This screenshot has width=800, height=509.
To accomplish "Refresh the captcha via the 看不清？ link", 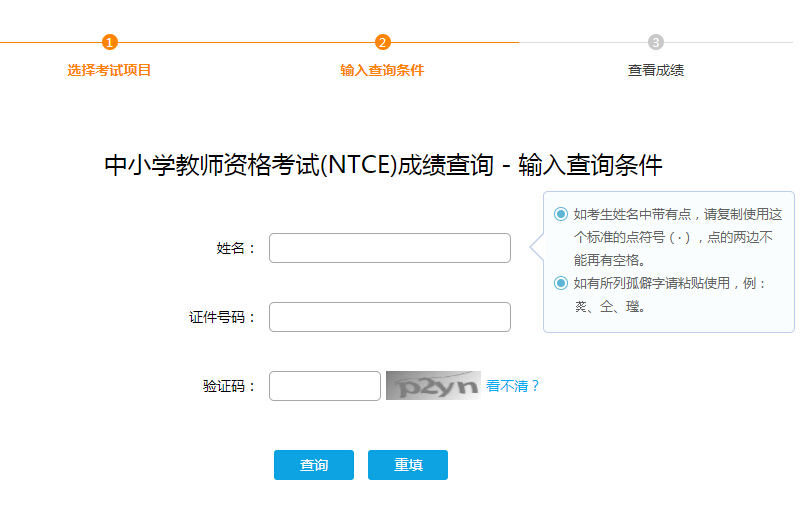I will coord(513,386).
